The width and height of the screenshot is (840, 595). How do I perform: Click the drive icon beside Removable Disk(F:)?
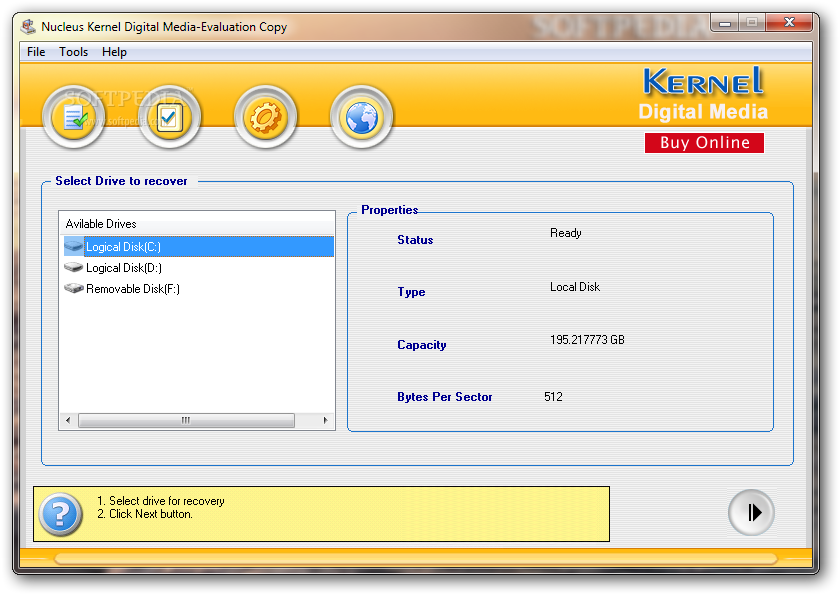click(74, 288)
